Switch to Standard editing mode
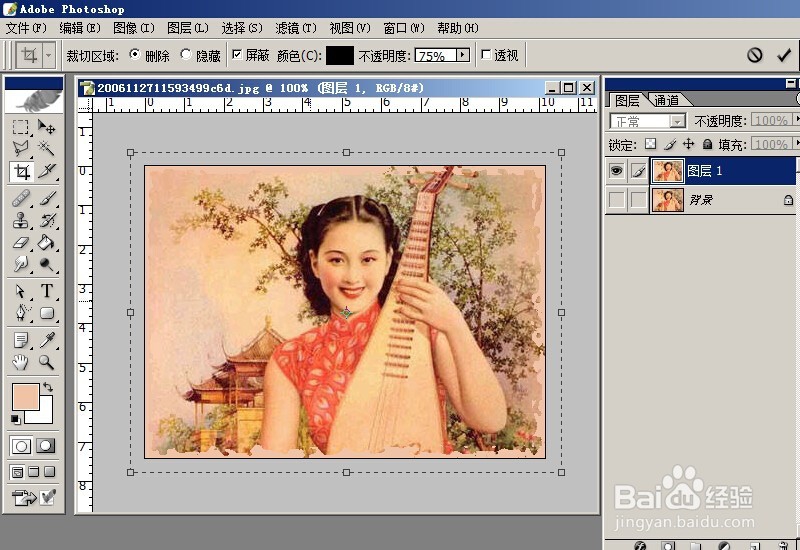800x550 pixels. point(21,446)
